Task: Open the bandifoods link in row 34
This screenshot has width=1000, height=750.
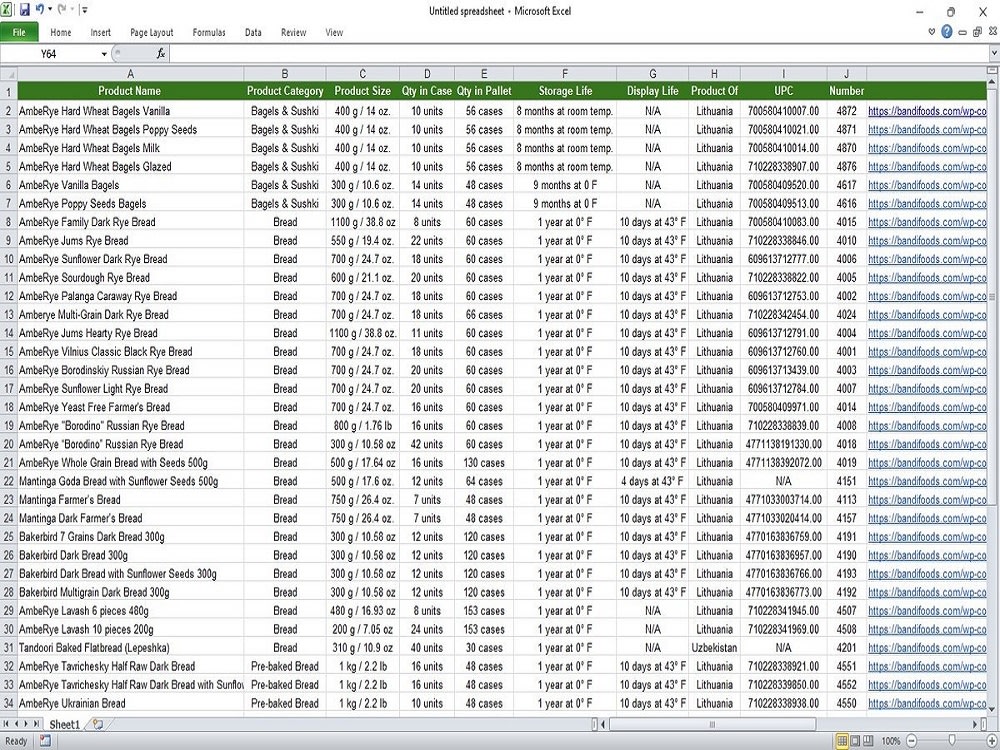Action: pos(927,703)
